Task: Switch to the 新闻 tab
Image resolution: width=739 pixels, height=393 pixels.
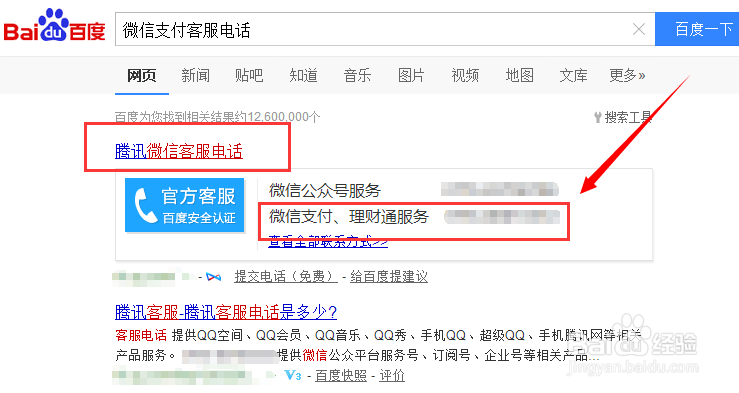Action: 196,75
